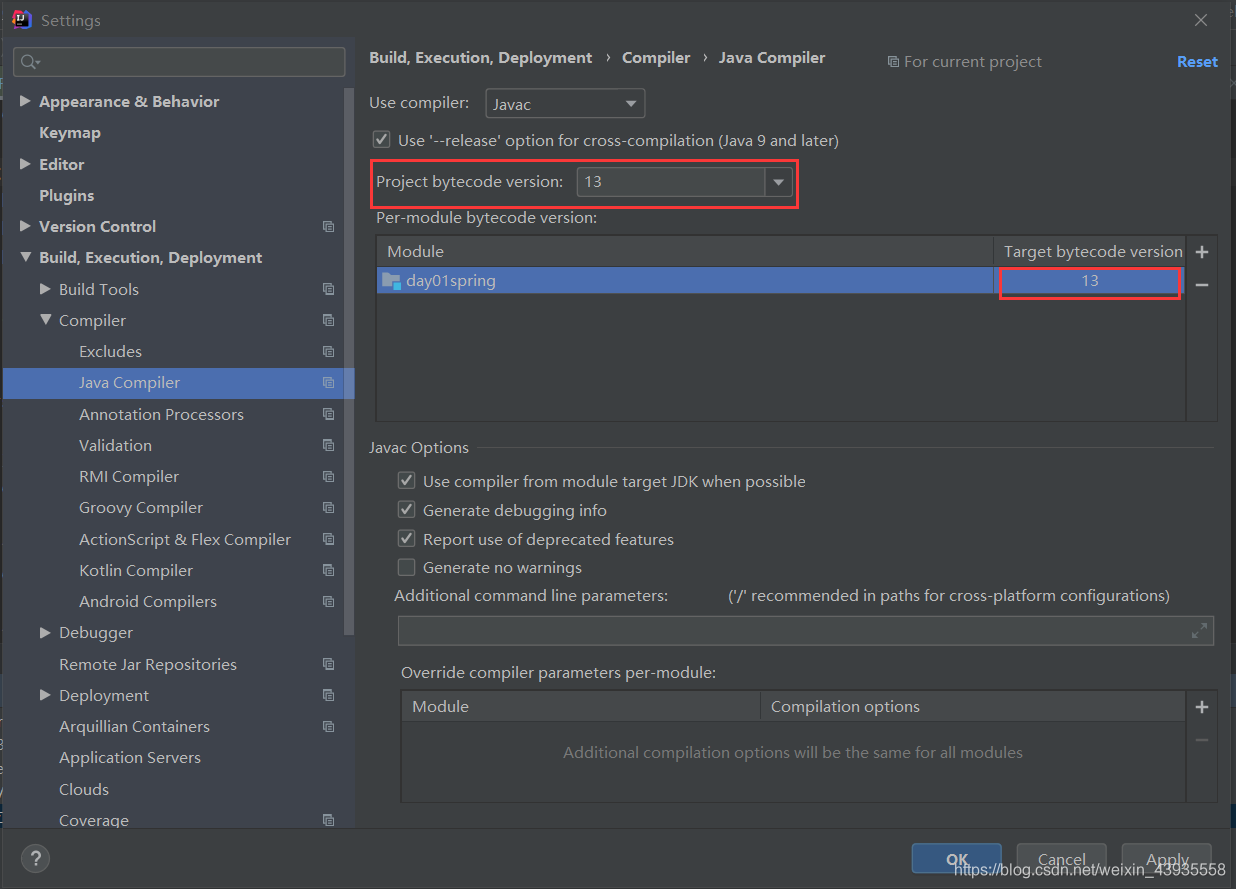Click project-level icon beside Annotation Processors

coord(328,414)
